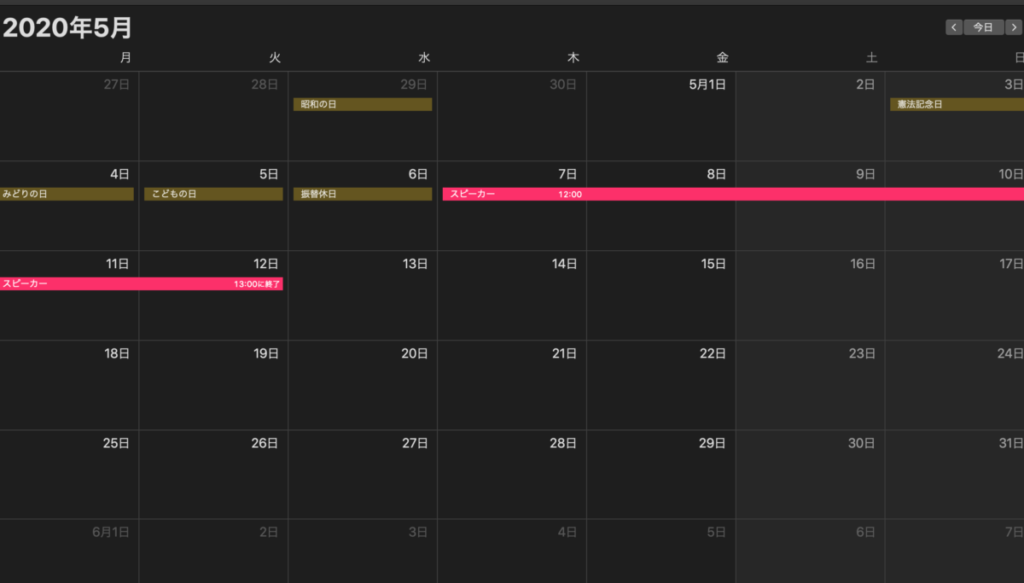
Task: Click the 28日 Thursday cell
Action: 512,480
